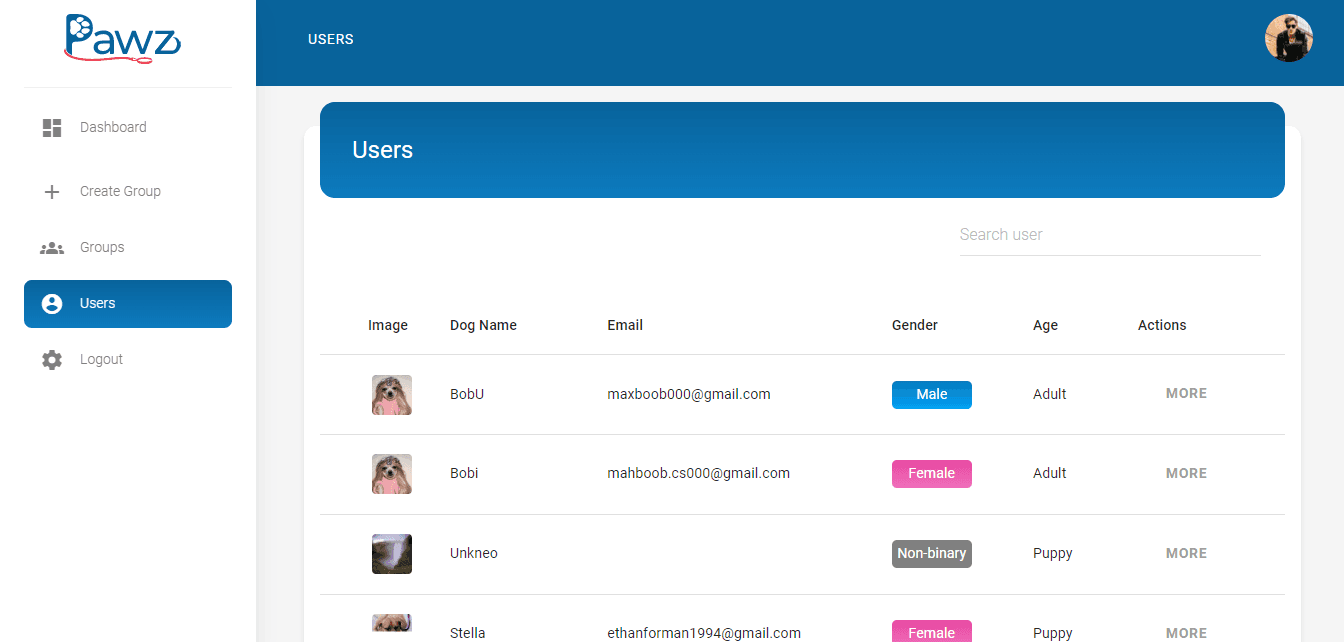This screenshot has height=642, width=1344.
Task: Click MORE on Stella's row
Action: pos(1186,632)
